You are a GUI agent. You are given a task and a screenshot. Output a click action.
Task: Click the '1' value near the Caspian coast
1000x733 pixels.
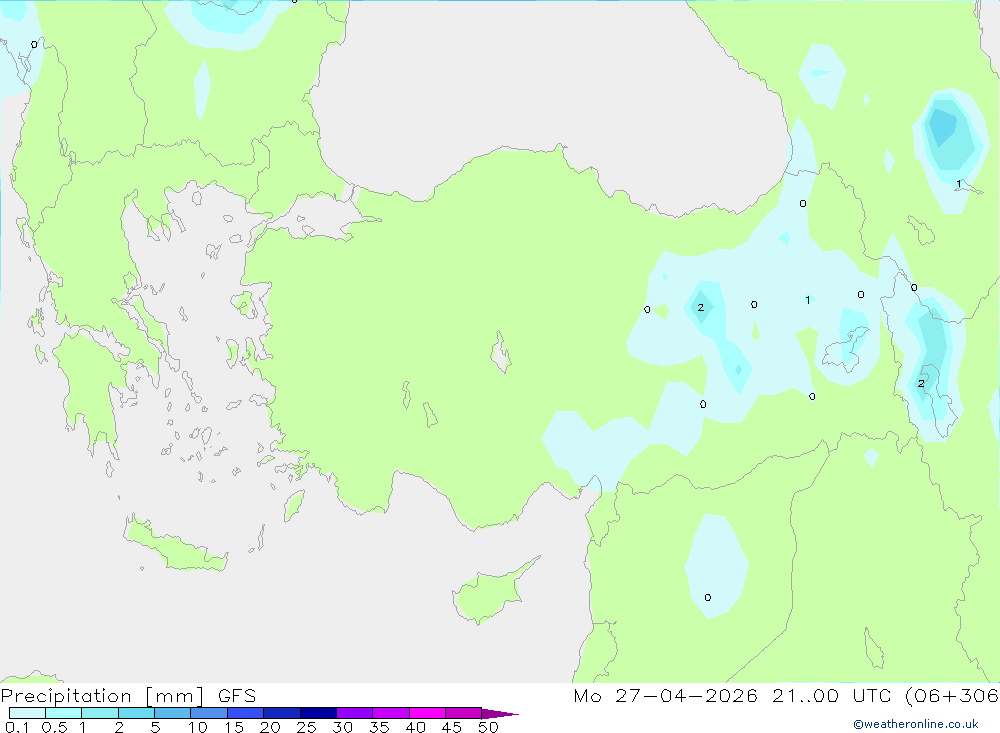tap(959, 184)
